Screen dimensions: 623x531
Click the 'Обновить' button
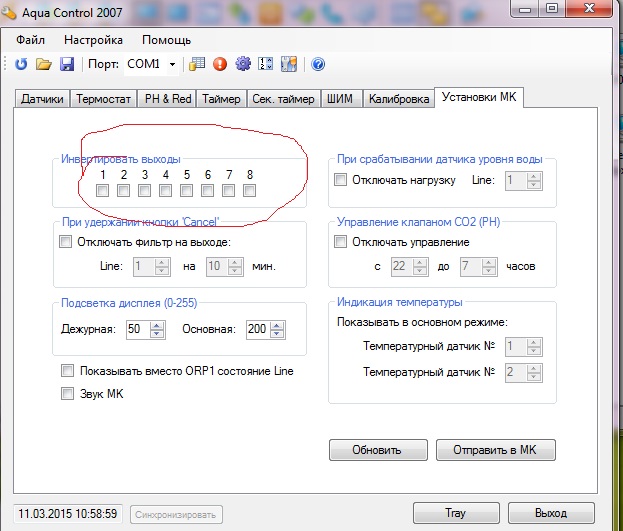pyautogui.click(x=378, y=450)
